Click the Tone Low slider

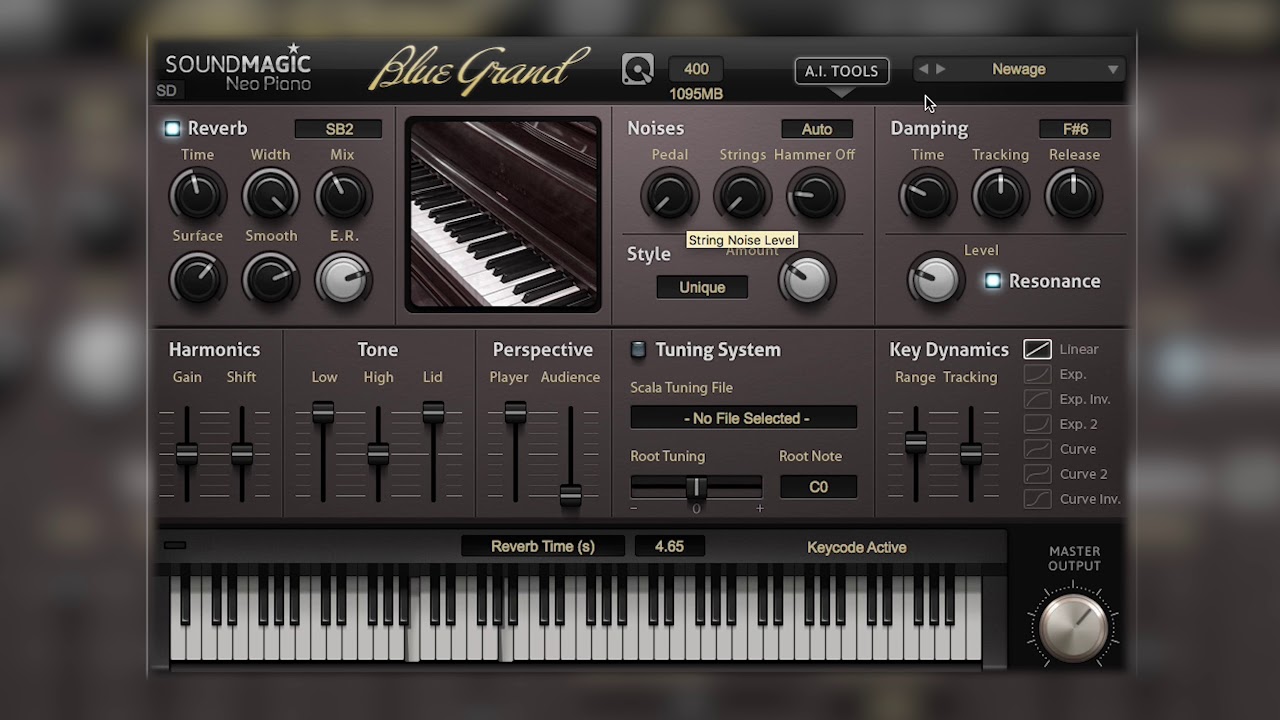(323, 453)
